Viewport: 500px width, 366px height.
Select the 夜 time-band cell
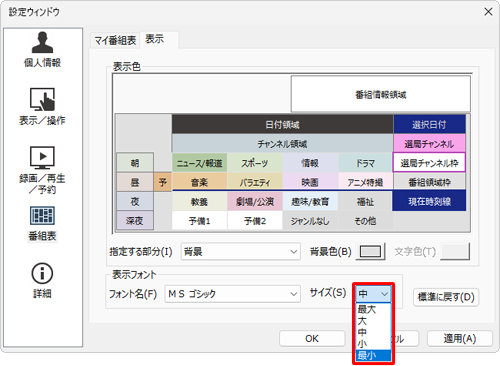point(135,201)
